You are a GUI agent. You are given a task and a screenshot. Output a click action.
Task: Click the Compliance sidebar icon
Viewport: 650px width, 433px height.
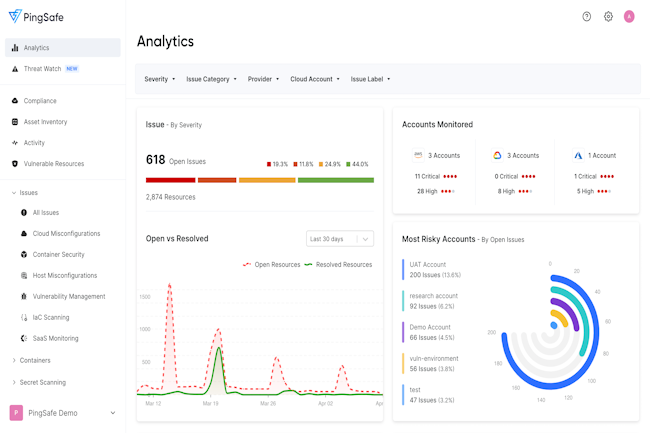point(15,101)
